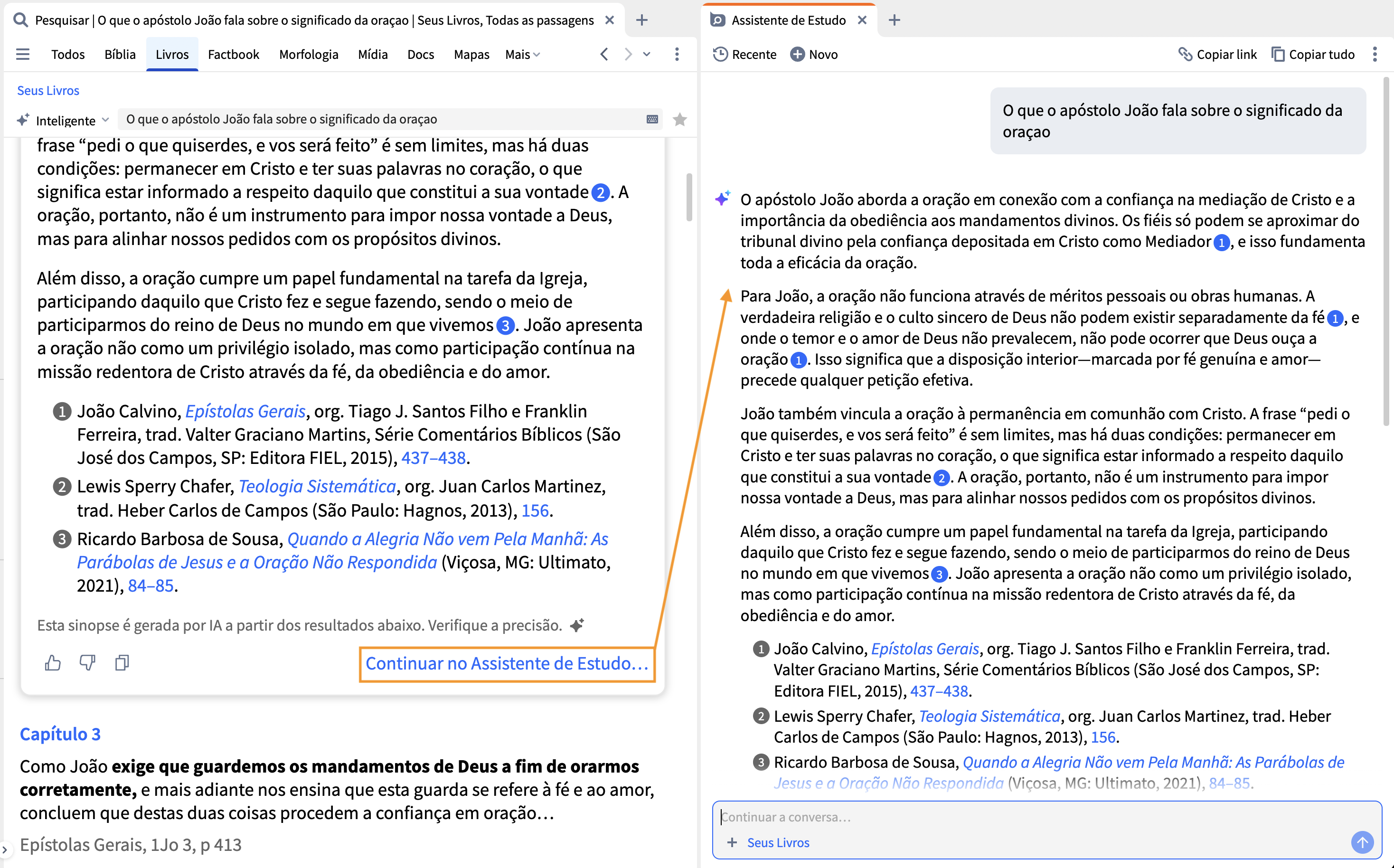Focus the Continuar a conversa input field
The image size is (1394, 868).
coord(1046,816)
